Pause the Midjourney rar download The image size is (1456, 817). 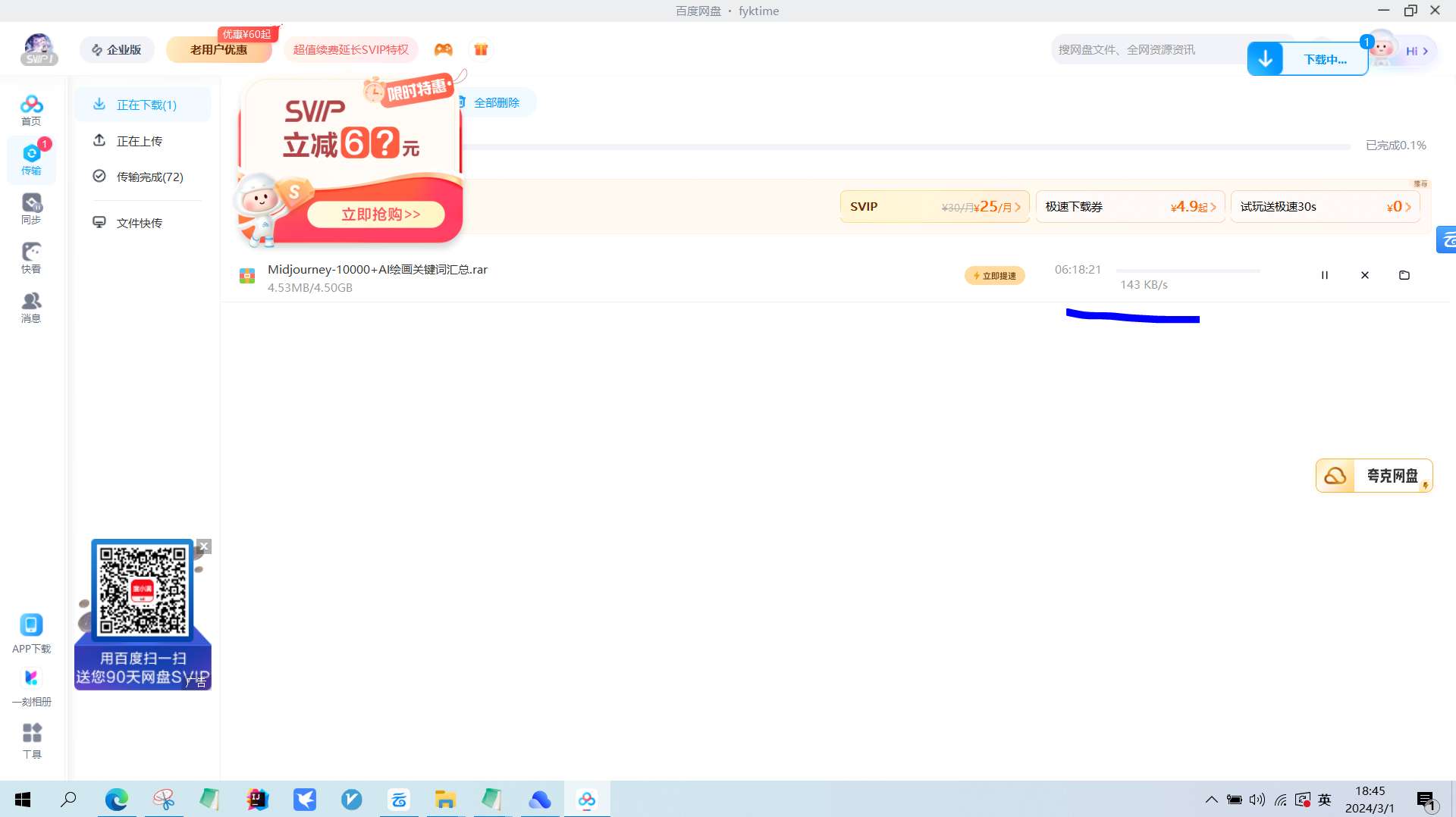(1325, 275)
